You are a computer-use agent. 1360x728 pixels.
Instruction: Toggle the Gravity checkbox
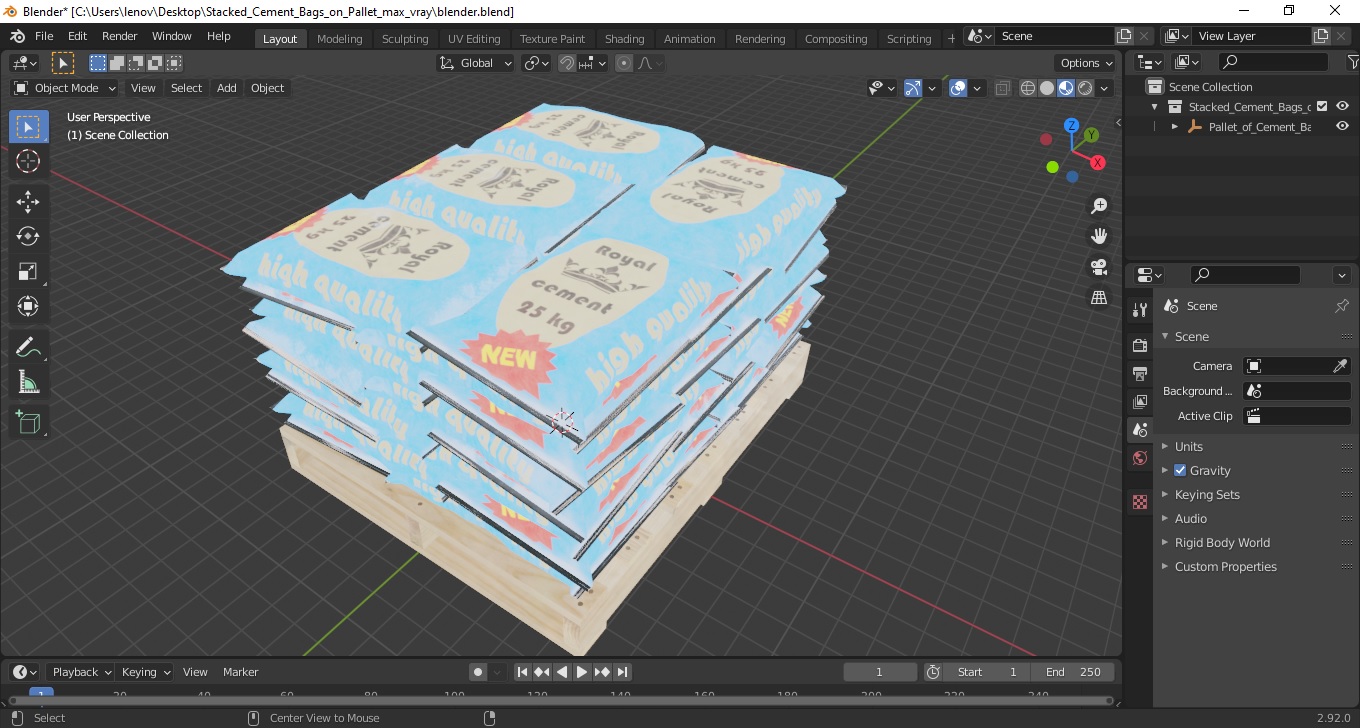1180,470
